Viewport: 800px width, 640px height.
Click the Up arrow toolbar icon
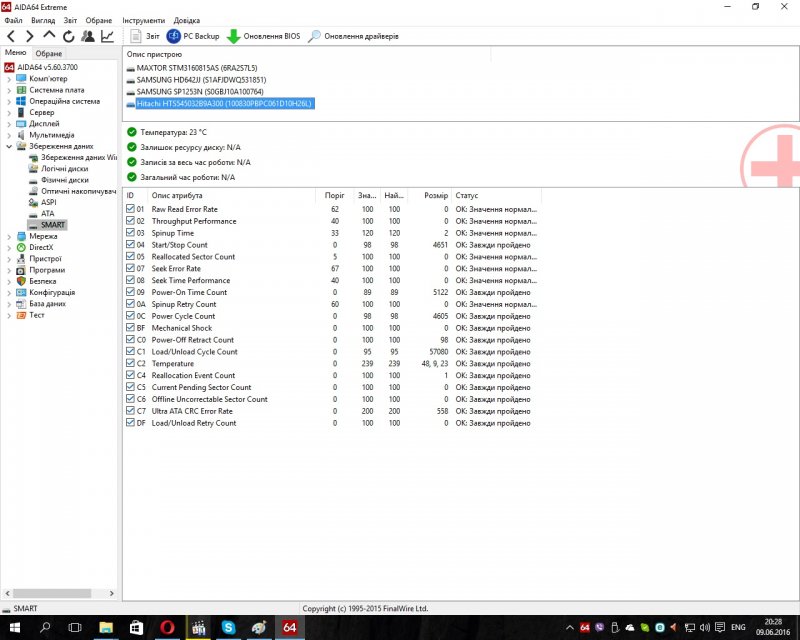point(50,36)
